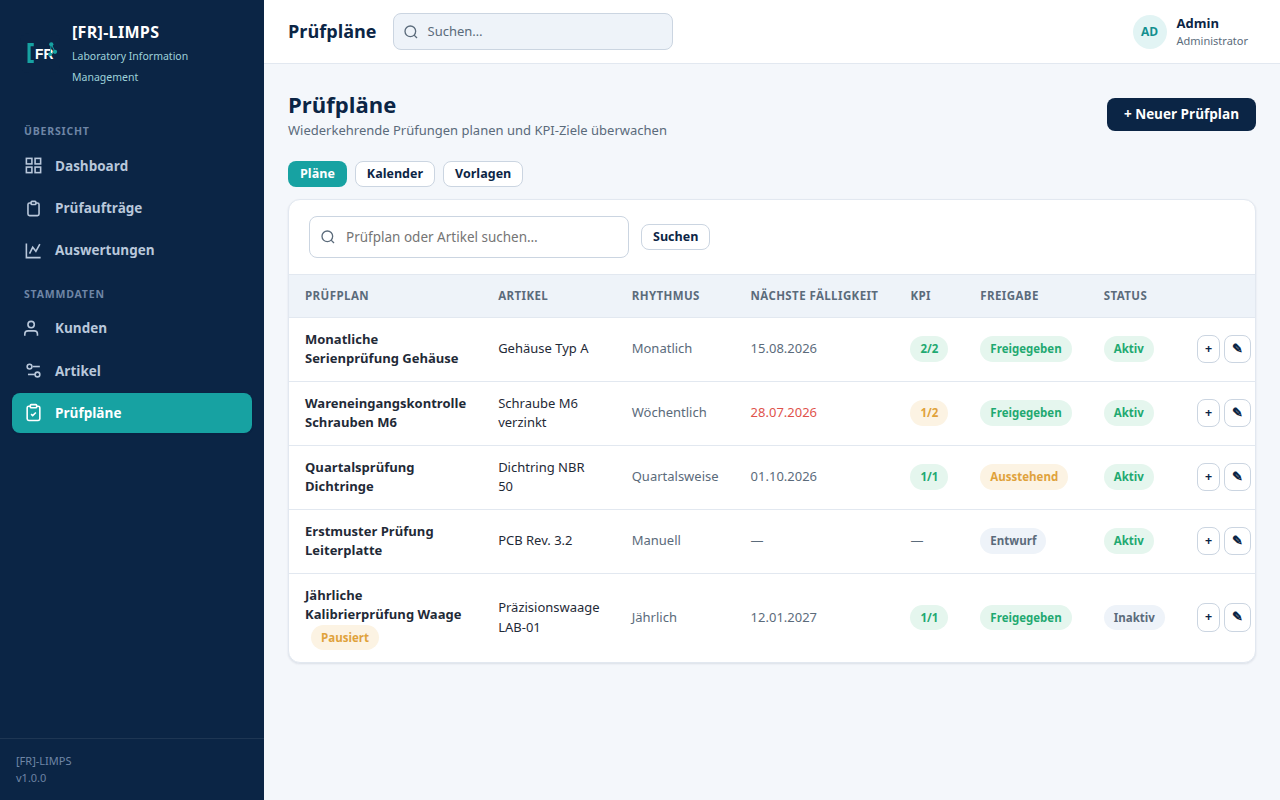Click the Pausiert badge
Image resolution: width=1280 pixels, height=800 pixels.
345,637
